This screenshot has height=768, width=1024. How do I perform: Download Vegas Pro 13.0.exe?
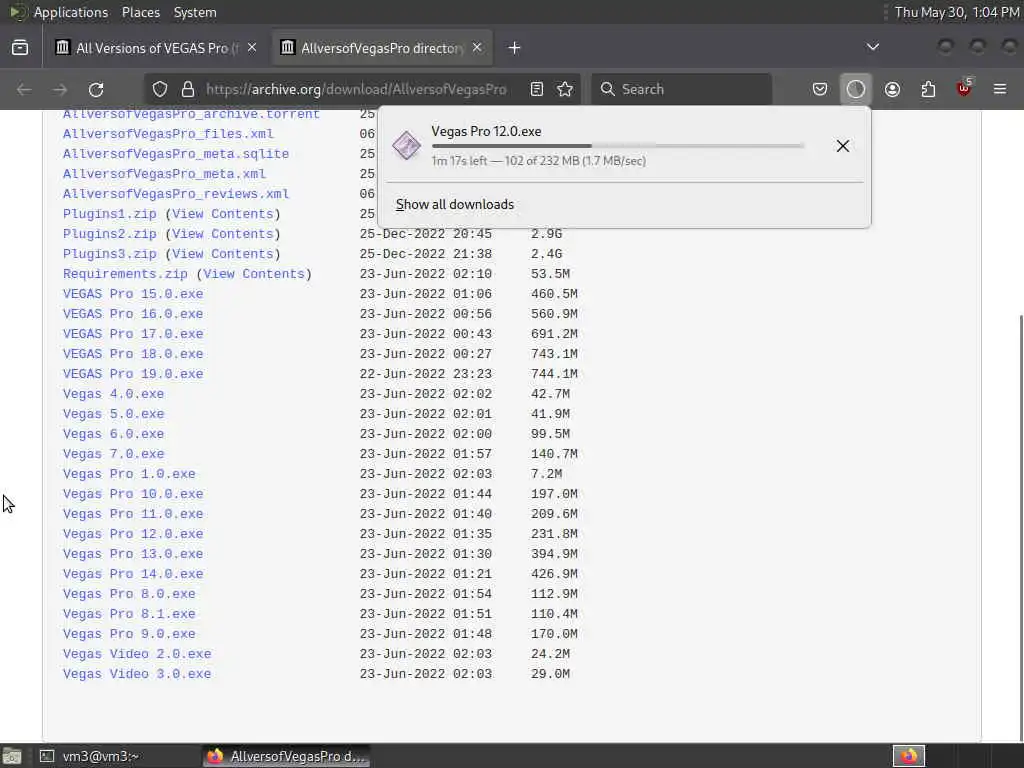click(133, 554)
